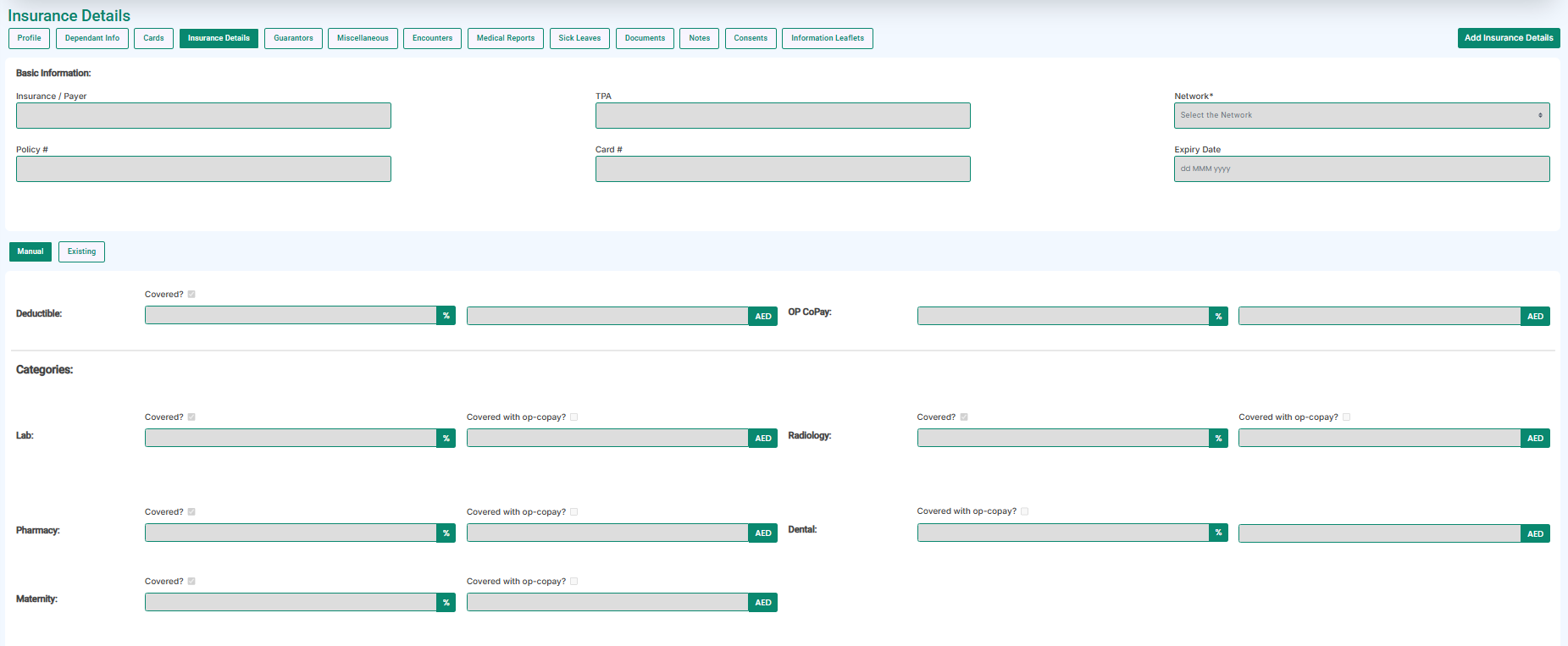Screen dimensions: 1568x646
Task: Click the Lab percent input
Action: [x=291, y=439]
